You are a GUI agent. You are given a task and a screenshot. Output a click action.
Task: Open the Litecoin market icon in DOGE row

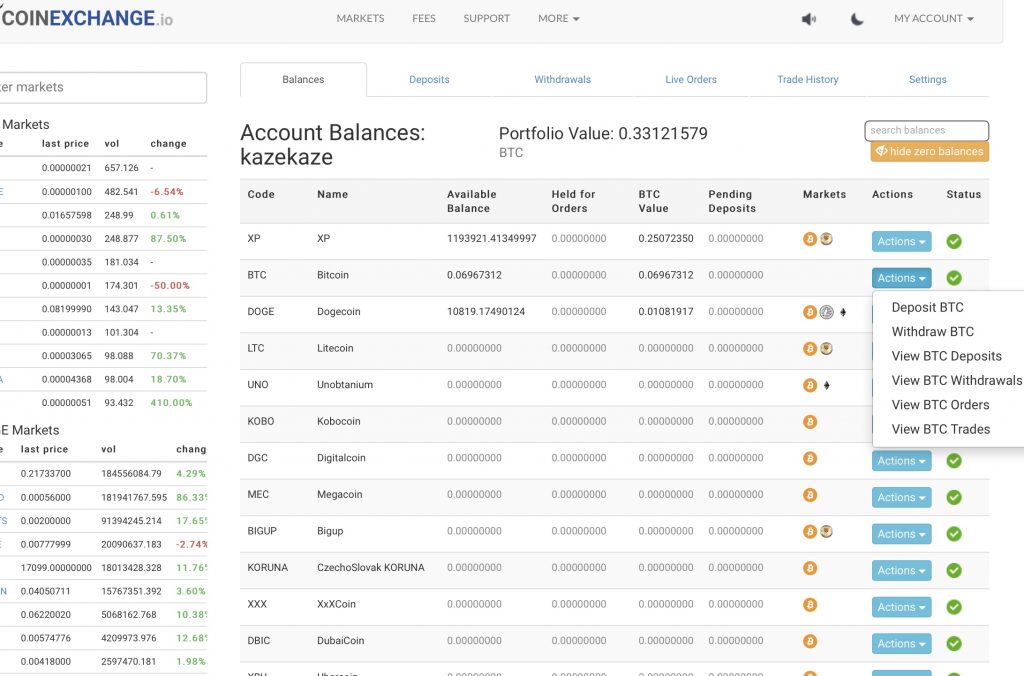click(x=827, y=312)
